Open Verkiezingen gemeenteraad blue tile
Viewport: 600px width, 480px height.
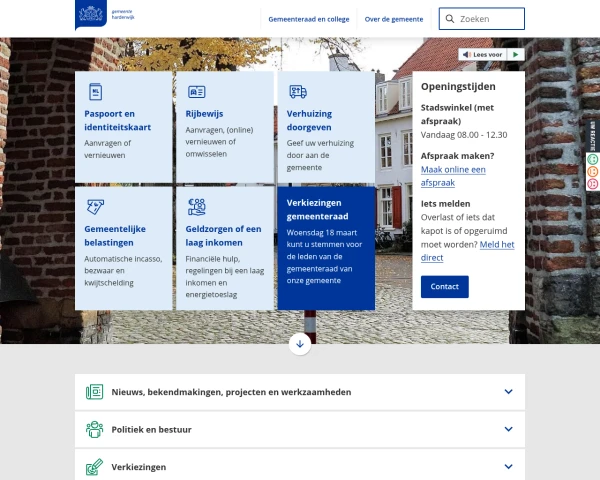(326, 248)
